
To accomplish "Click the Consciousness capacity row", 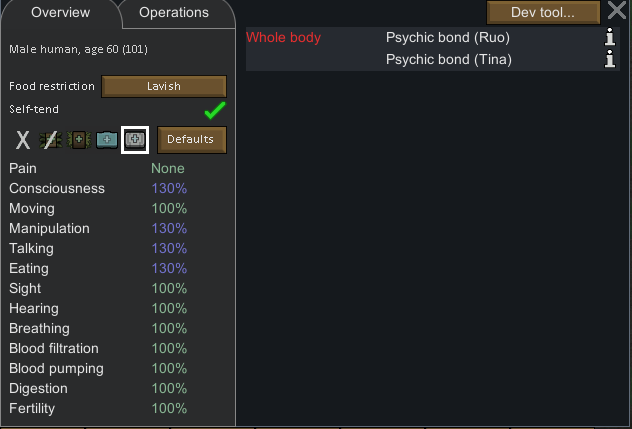I will click(98, 188).
